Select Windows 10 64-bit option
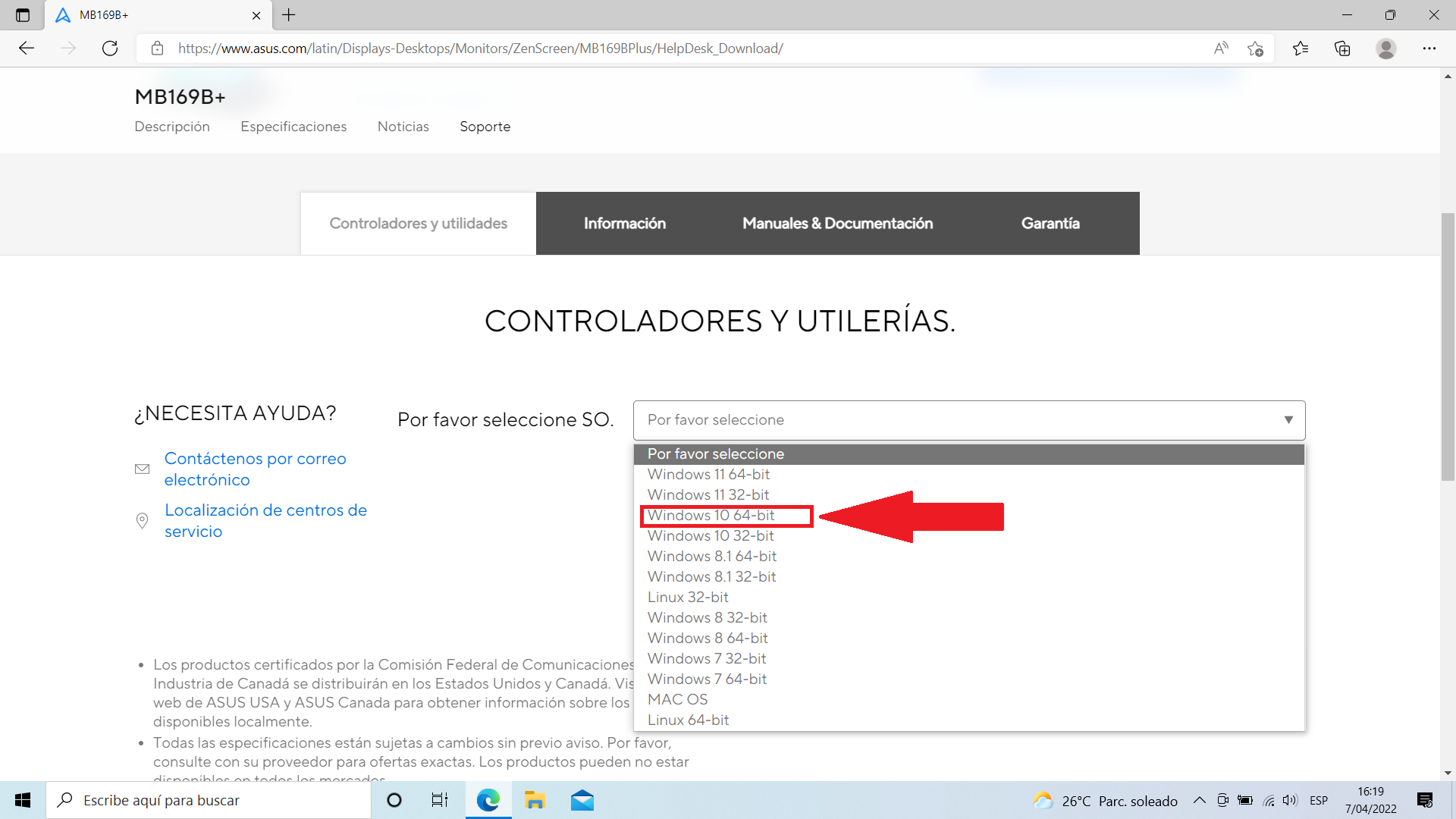The height and width of the screenshot is (819, 1456). pyautogui.click(x=711, y=516)
